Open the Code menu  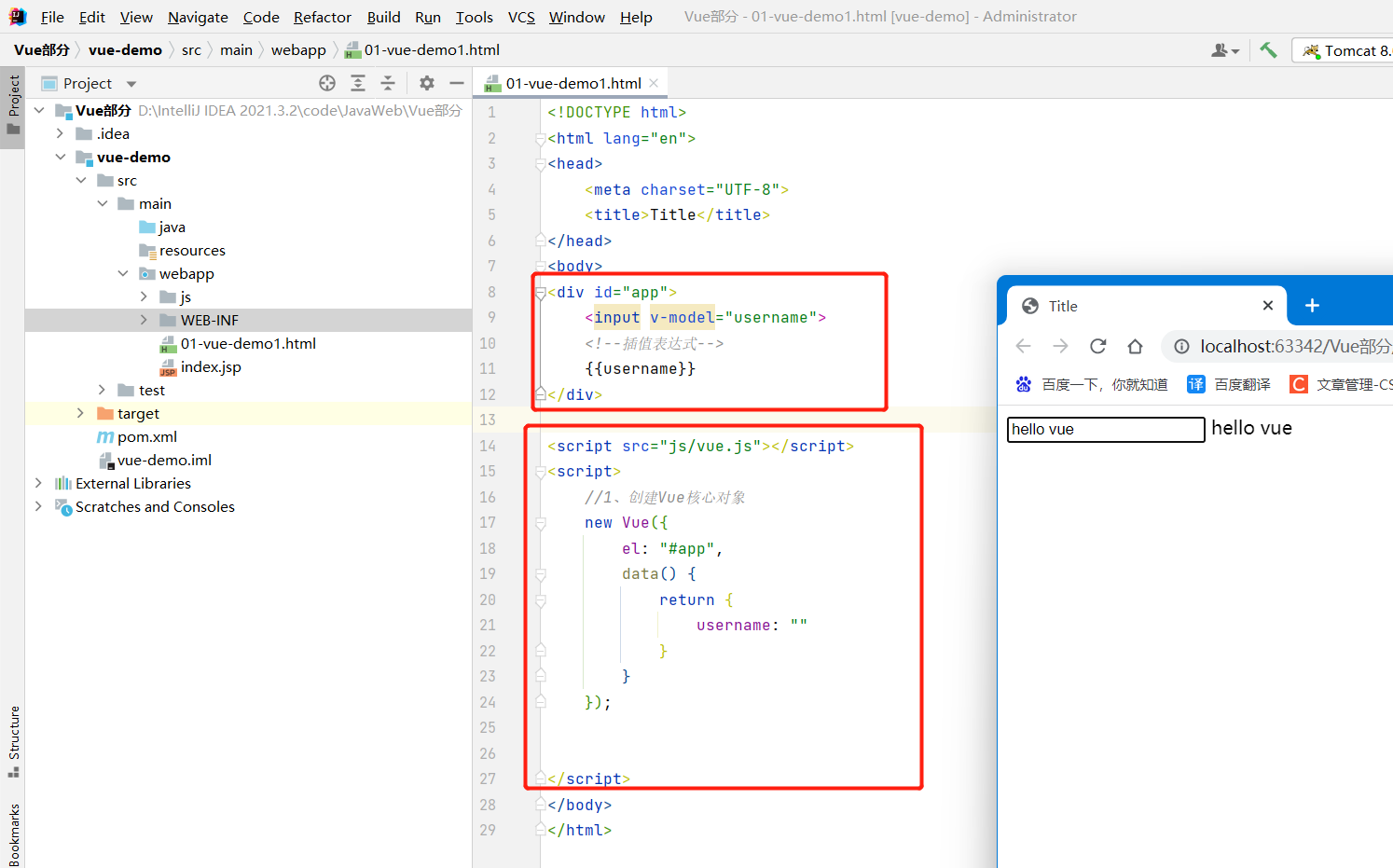pos(261,17)
